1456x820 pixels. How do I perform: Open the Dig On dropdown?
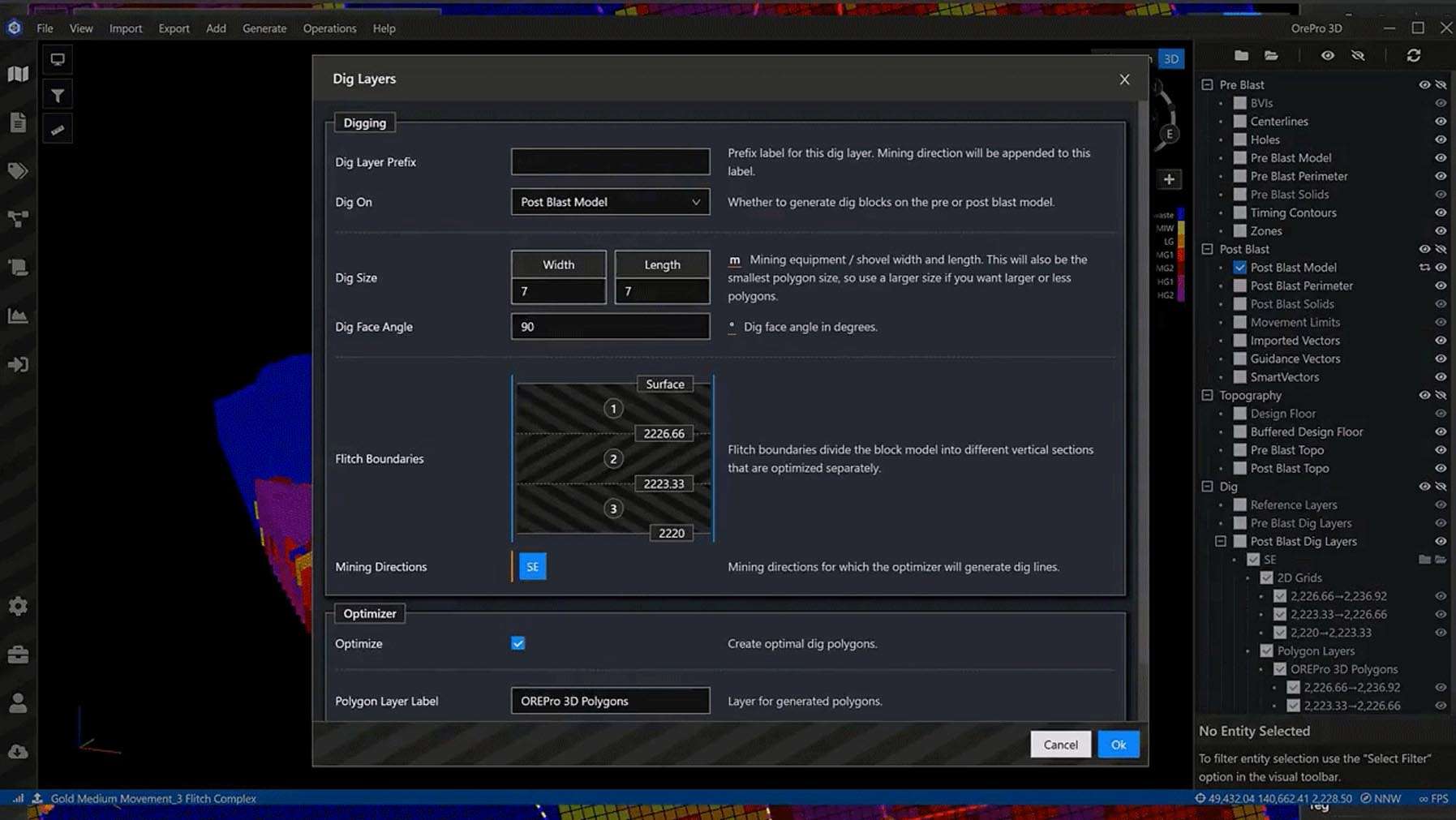(x=610, y=202)
